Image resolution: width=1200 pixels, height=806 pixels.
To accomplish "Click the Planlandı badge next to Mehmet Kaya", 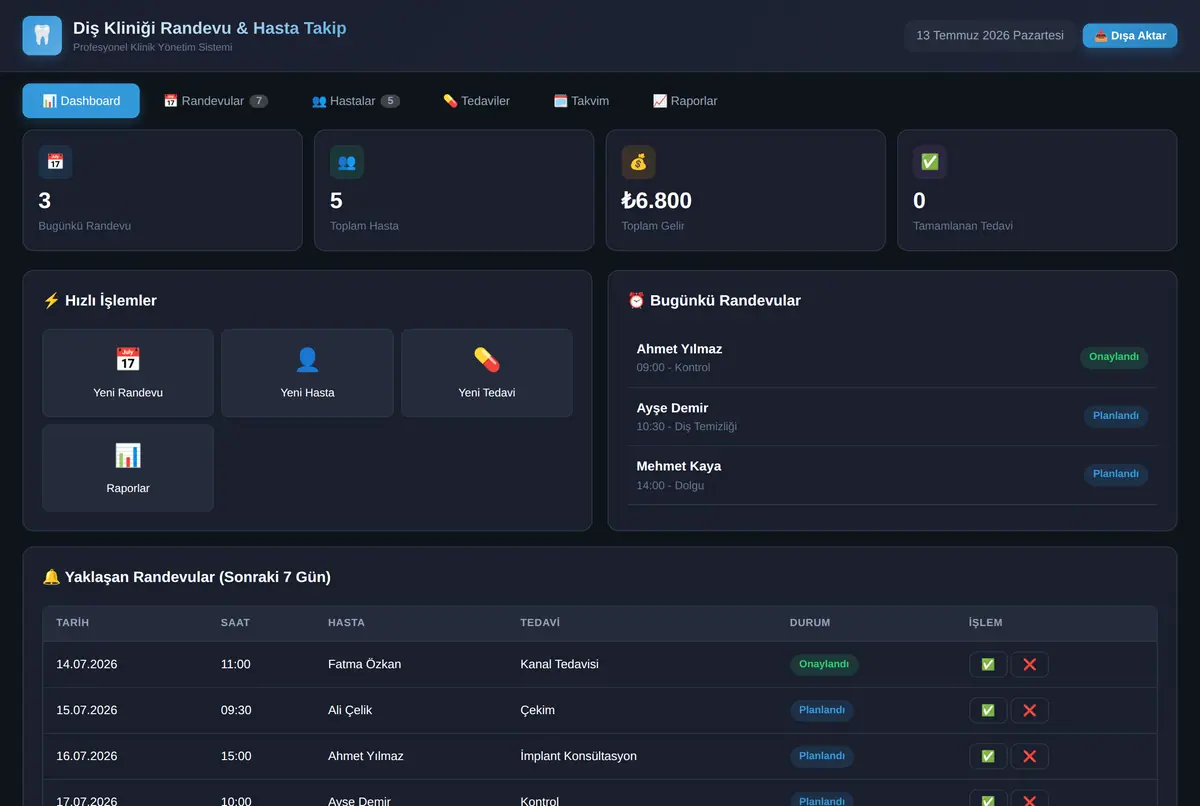I will (x=1116, y=474).
